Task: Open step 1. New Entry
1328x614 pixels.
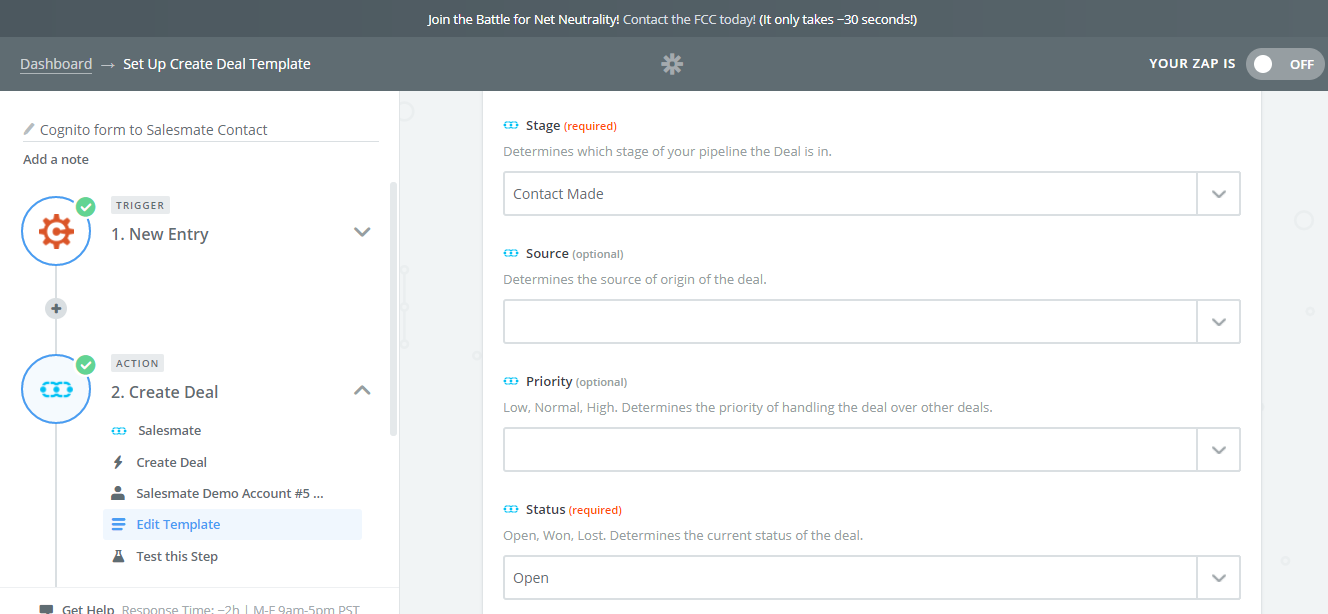Action: (160, 234)
